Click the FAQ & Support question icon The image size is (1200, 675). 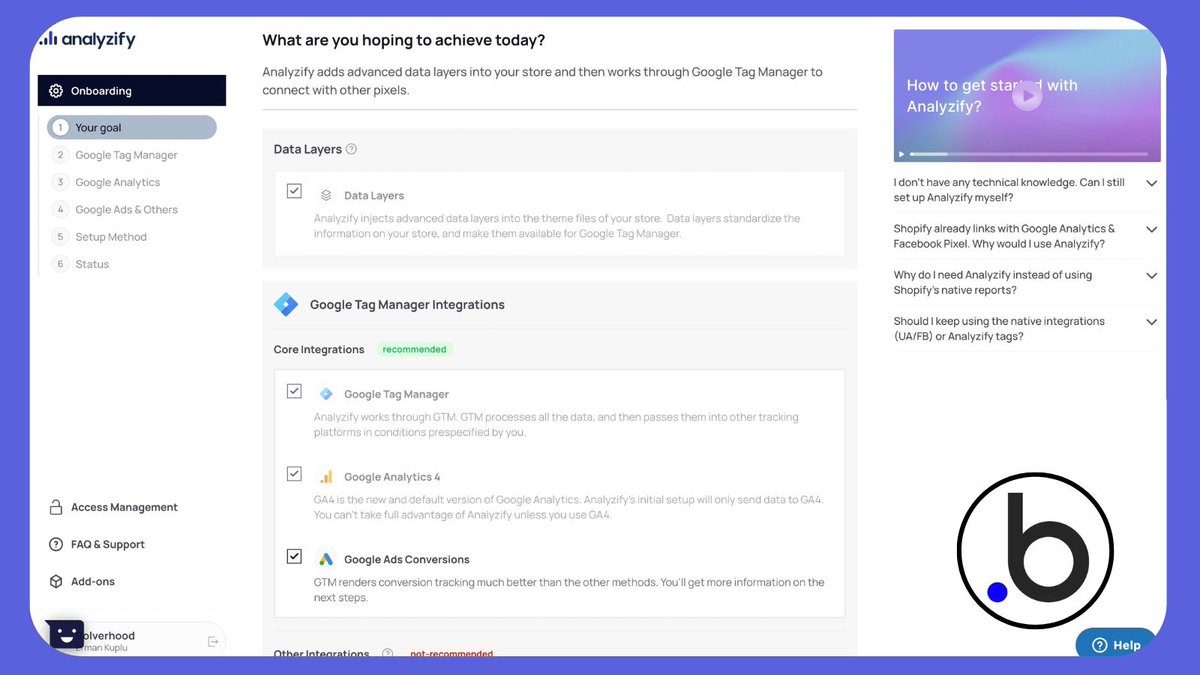[56, 544]
